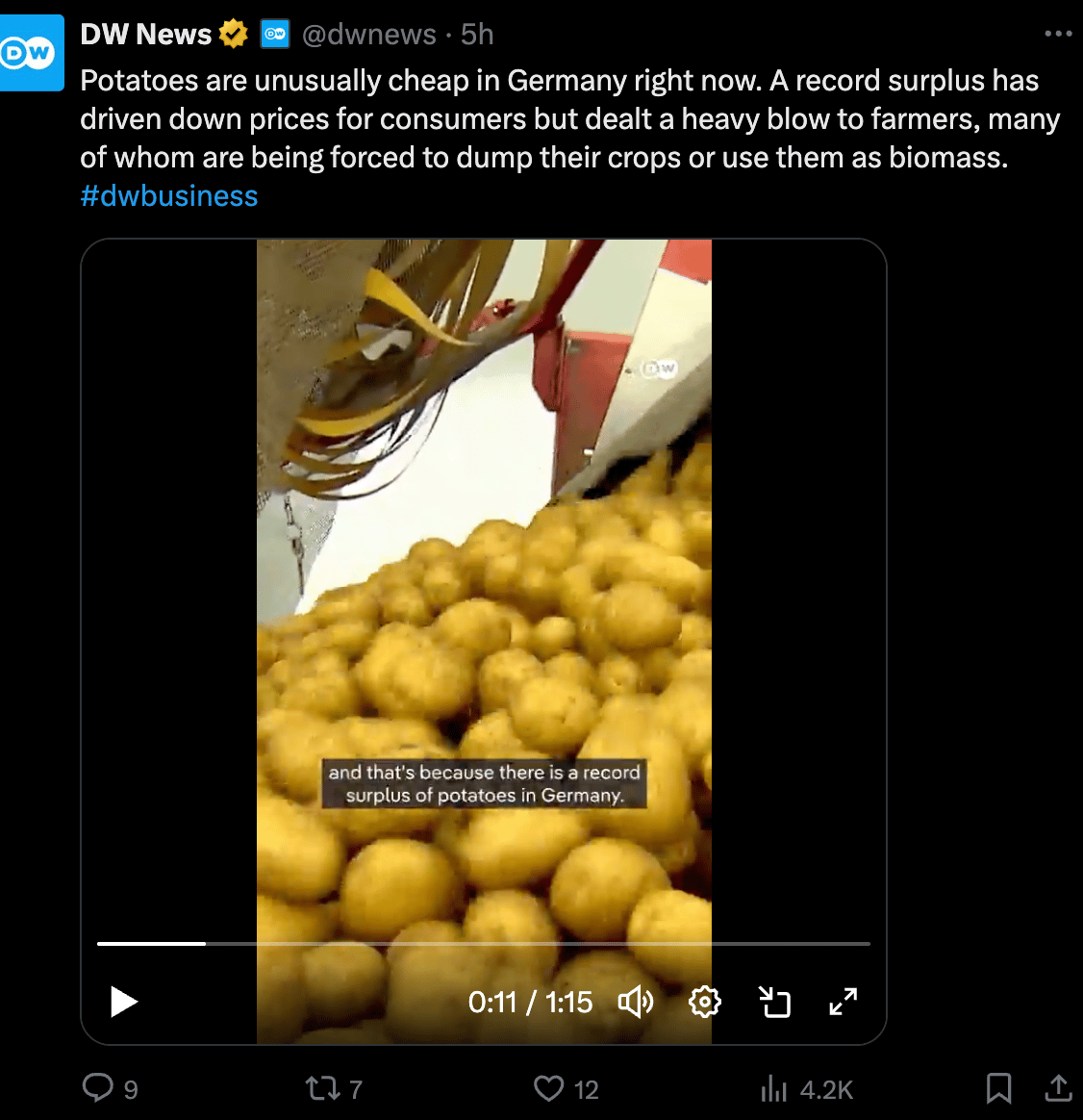
Task: Open video settings gear icon
Action: pos(705,1003)
